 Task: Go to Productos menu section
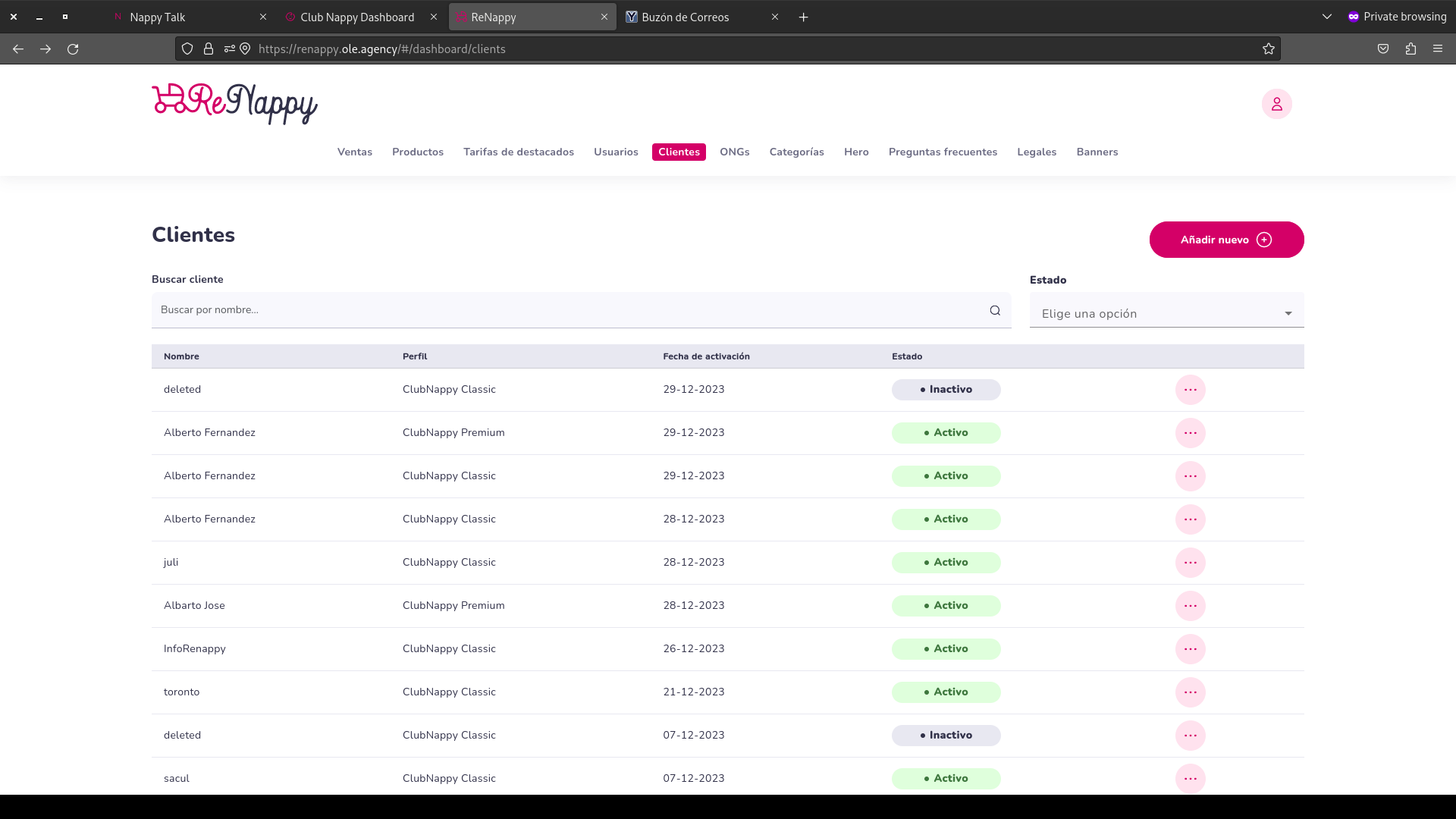(417, 152)
